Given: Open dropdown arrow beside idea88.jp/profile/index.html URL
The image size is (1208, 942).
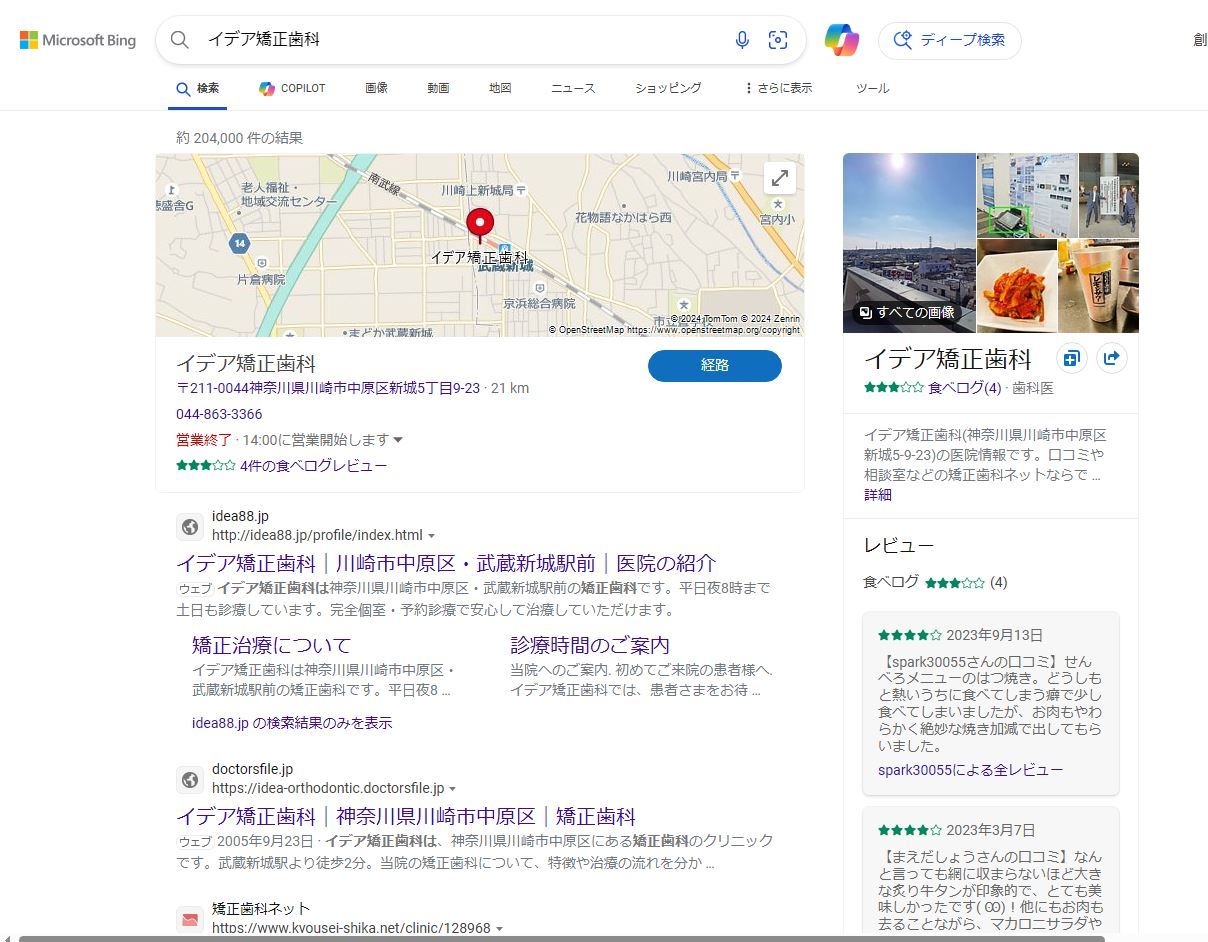Looking at the screenshot, I should coord(431,536).
